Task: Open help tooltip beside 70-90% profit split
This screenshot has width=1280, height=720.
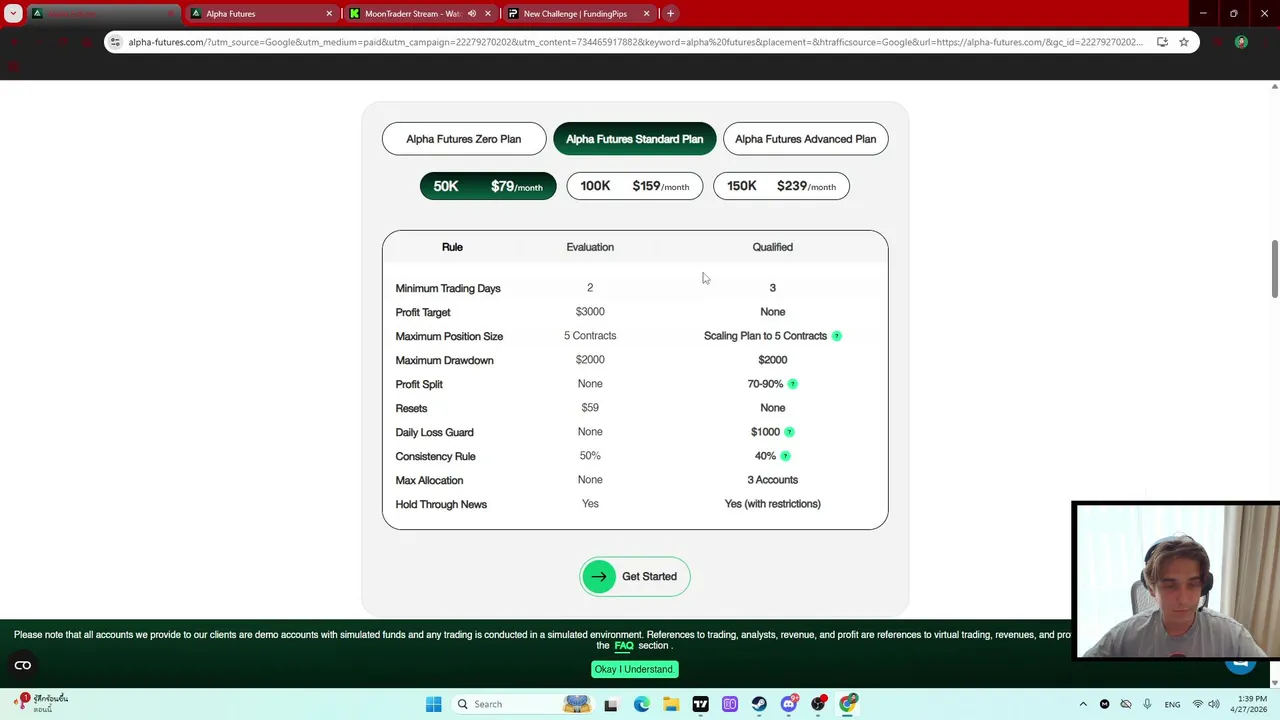Action: [793, 384]
